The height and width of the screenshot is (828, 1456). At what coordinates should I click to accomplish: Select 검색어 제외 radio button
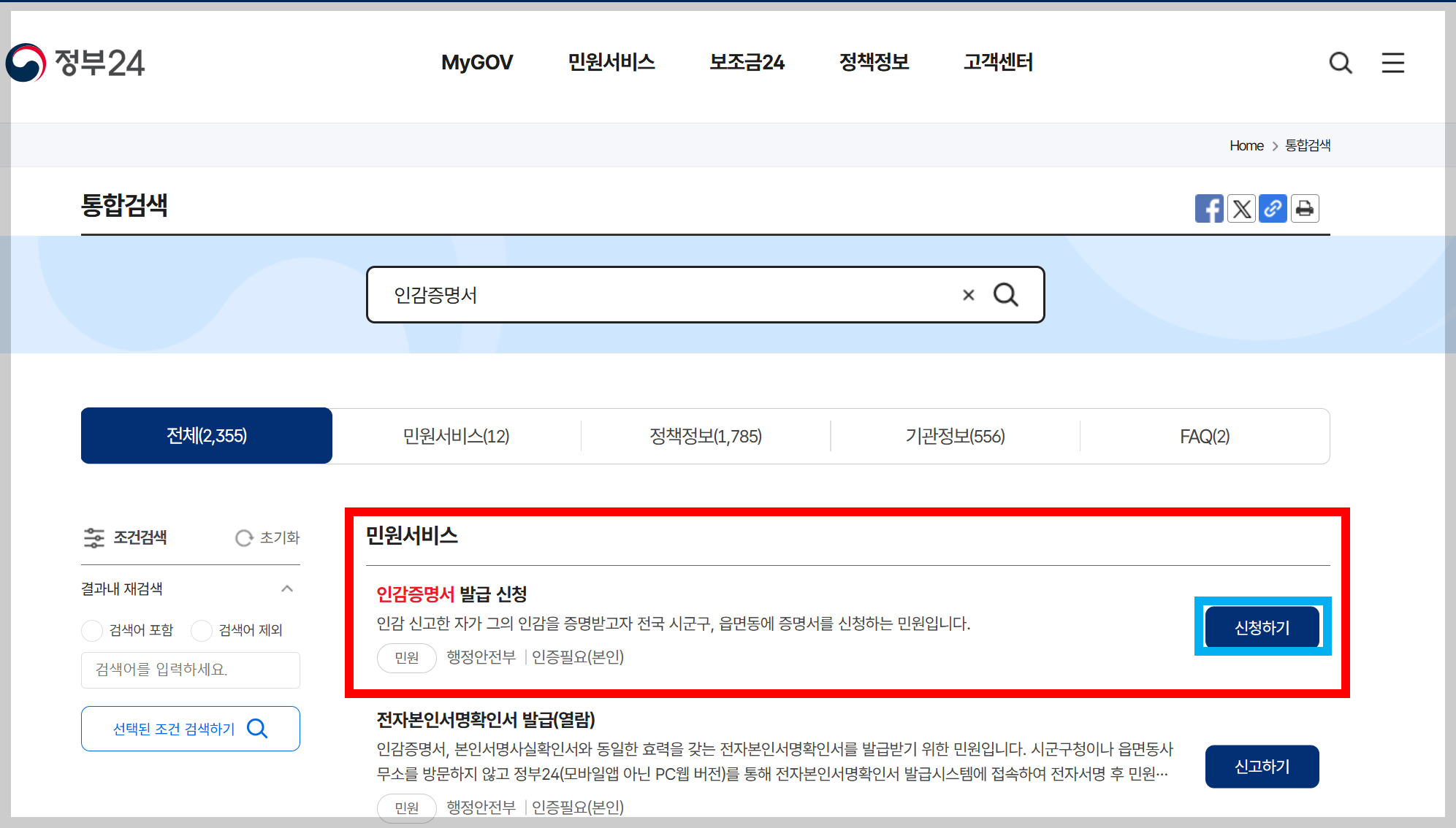point(202,630)
